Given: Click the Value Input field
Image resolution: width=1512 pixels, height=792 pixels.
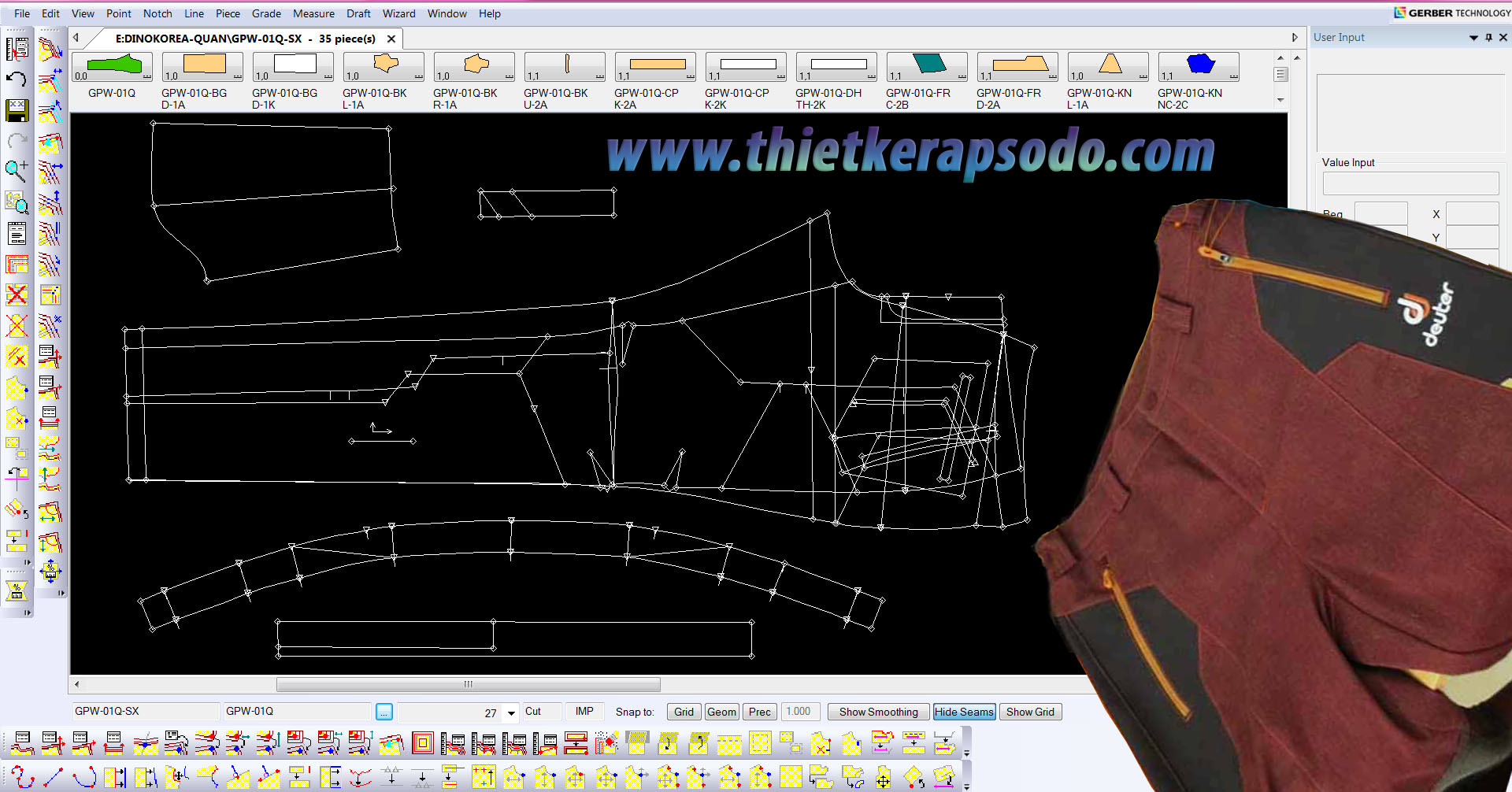Looking at the screenshot, I should click(x=1410, y=183).
